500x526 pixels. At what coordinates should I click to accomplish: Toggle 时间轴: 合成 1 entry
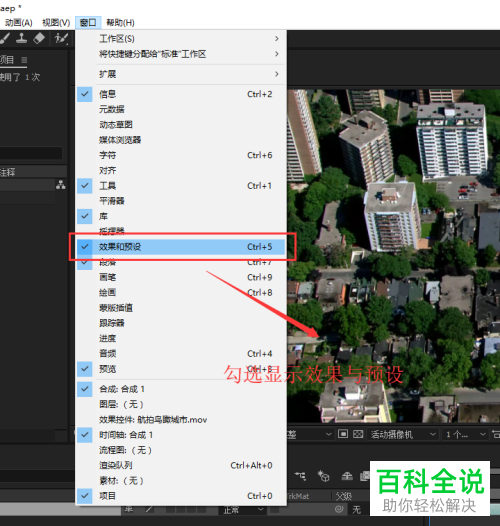click(181, 435)
